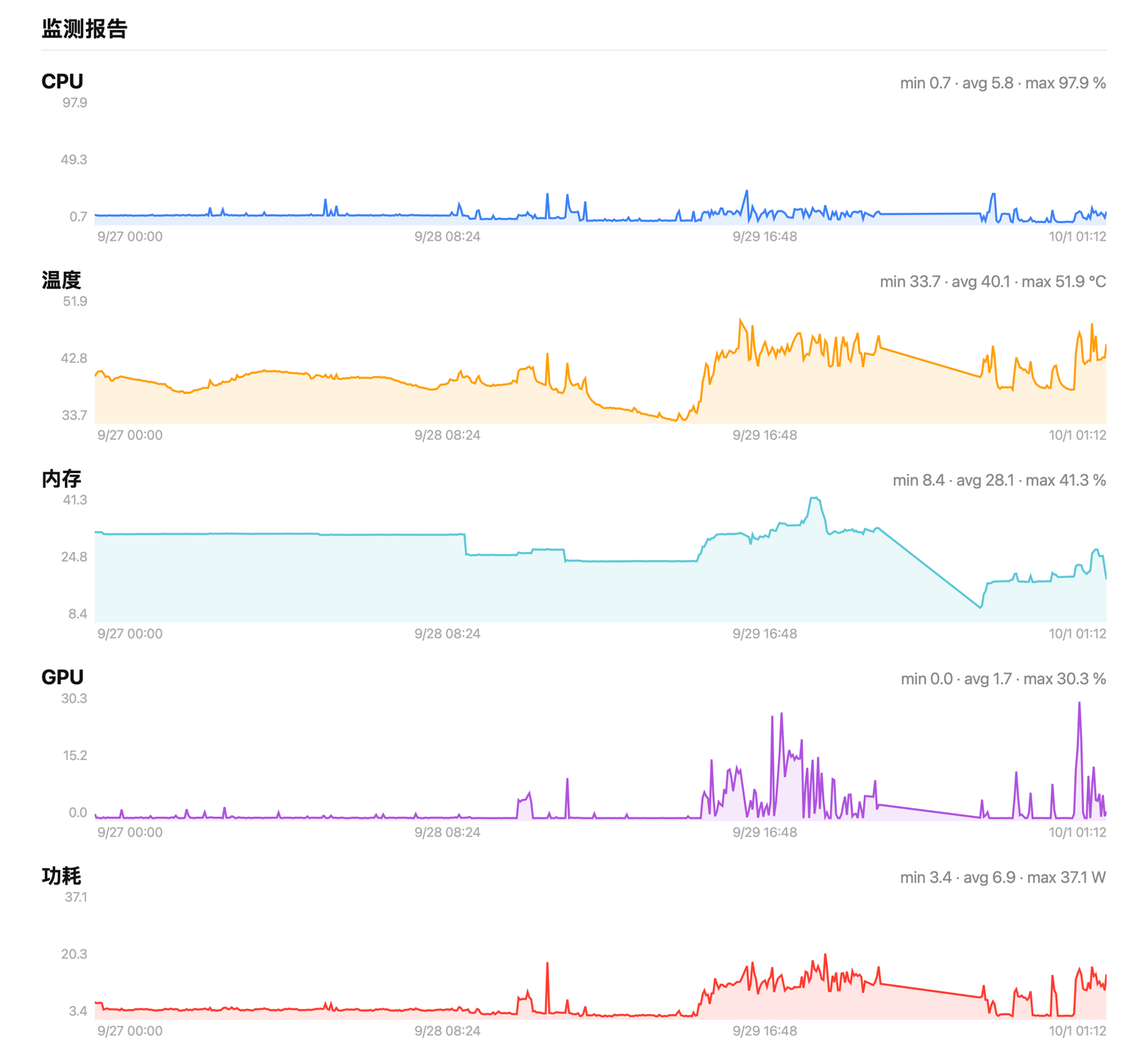Click the teal 内存 area chart
This screenshot has width=1148, height=1053.
600,561
